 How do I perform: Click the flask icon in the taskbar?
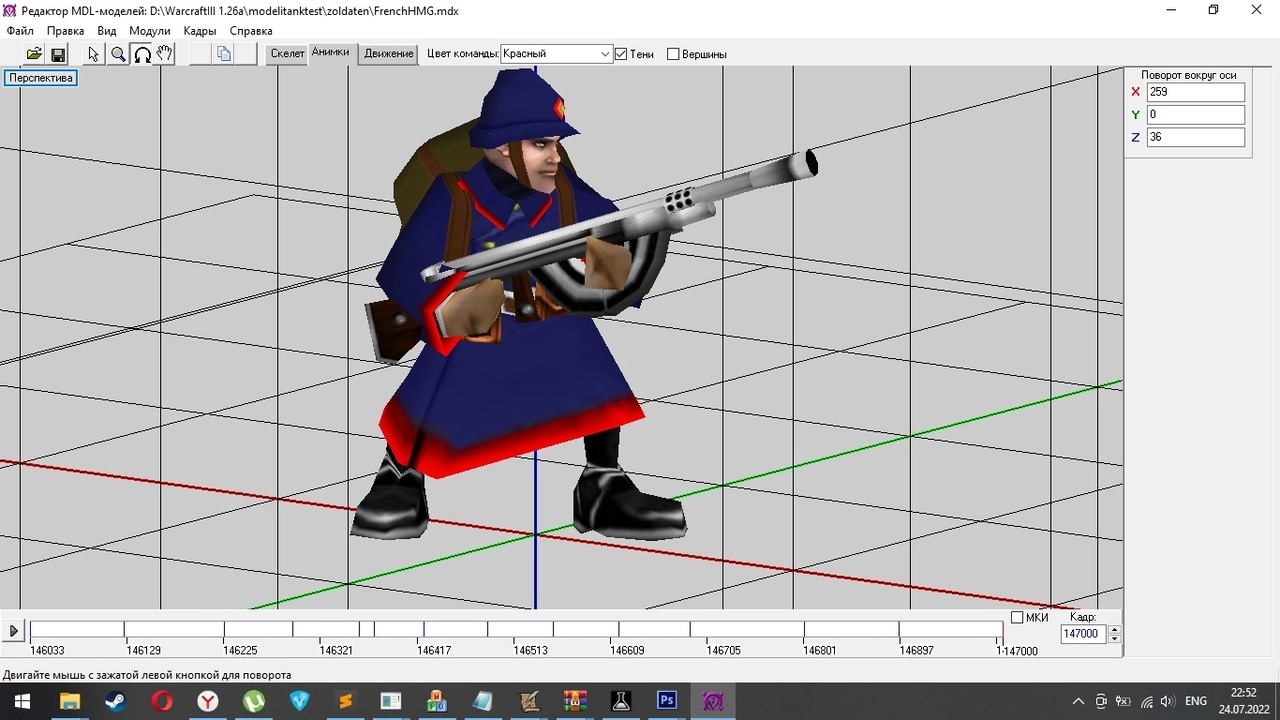(621, 701)
